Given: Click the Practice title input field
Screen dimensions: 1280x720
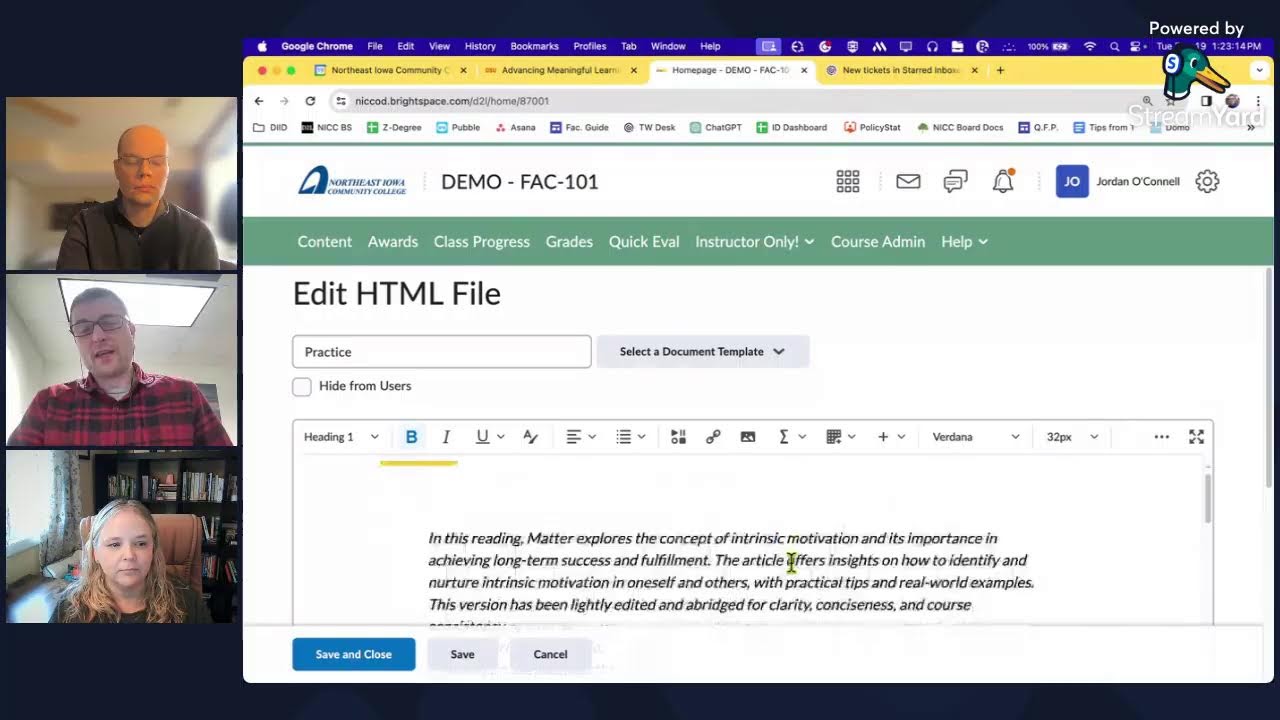Looking at the screenshot, I should (442, 352).
